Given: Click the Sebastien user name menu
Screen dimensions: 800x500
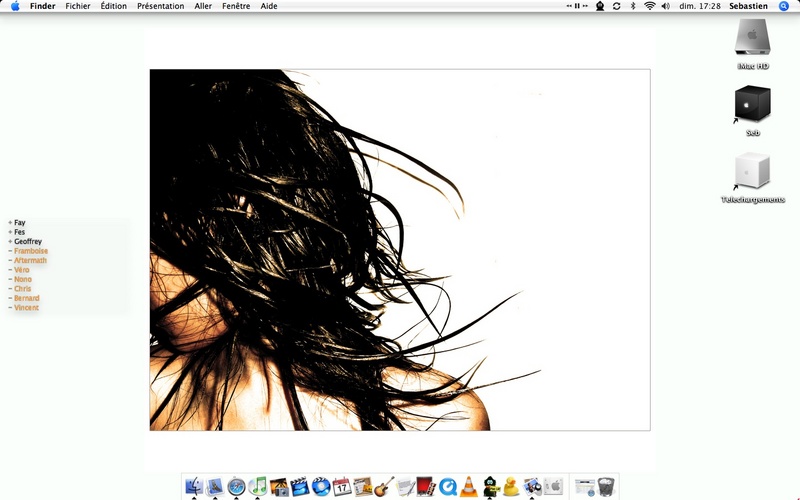Looking at the screenshot, I should (x=748, y=6).
